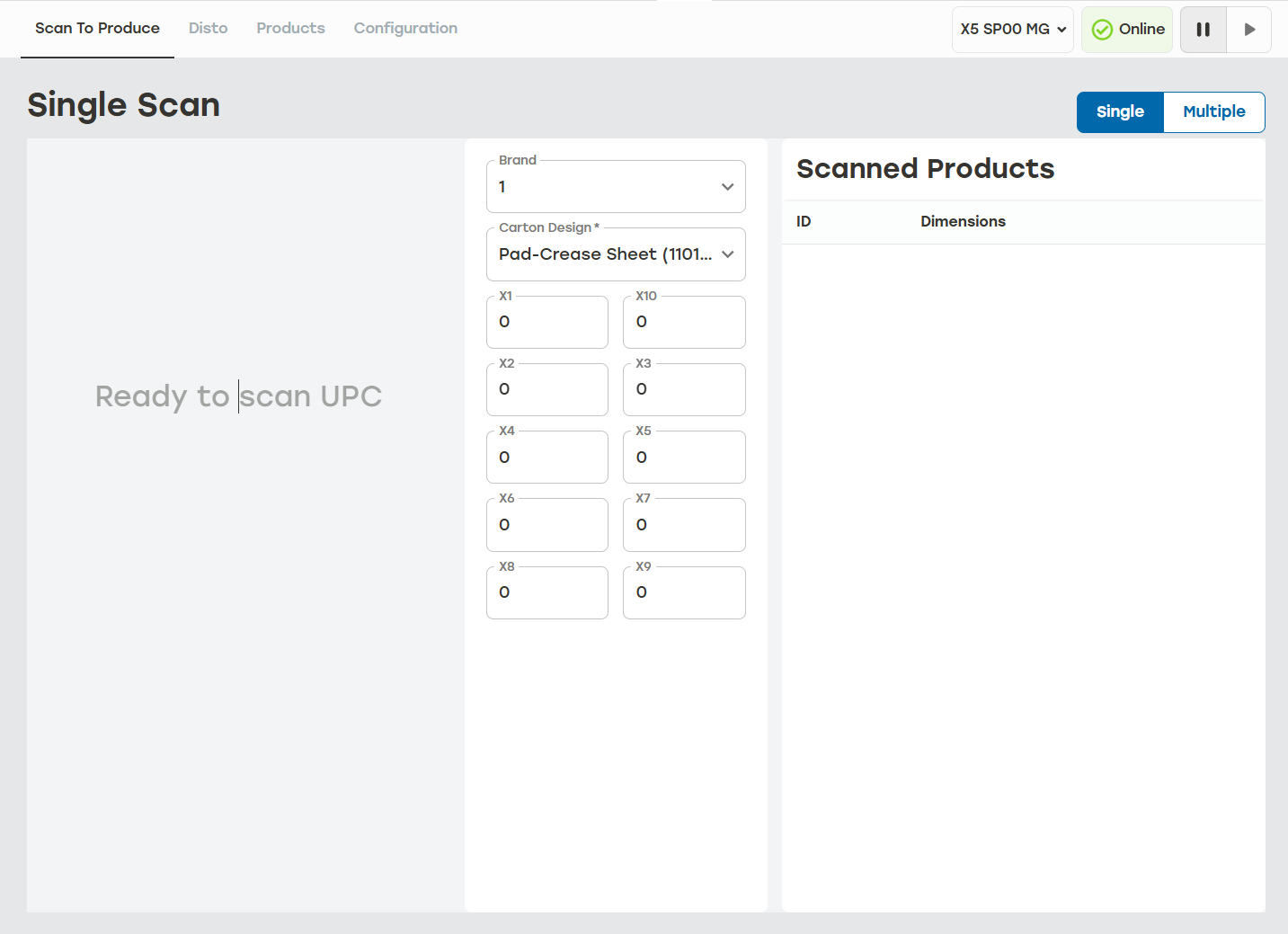
Task: Click the X6 dimension field
Action: (547, 525)
